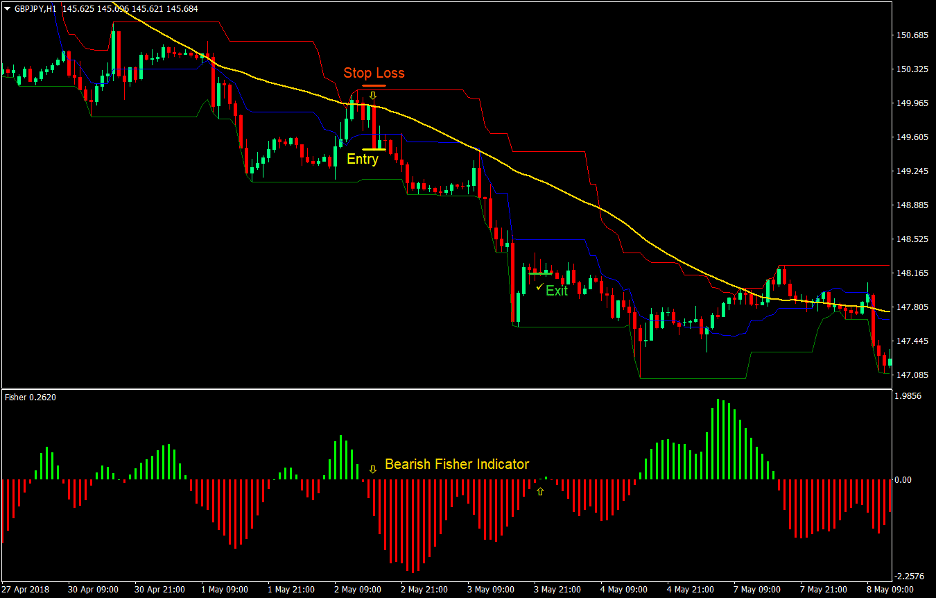
Task: Click the up arrow marker inside the Fisher subwindow
Action: click(x=540, y=490)
